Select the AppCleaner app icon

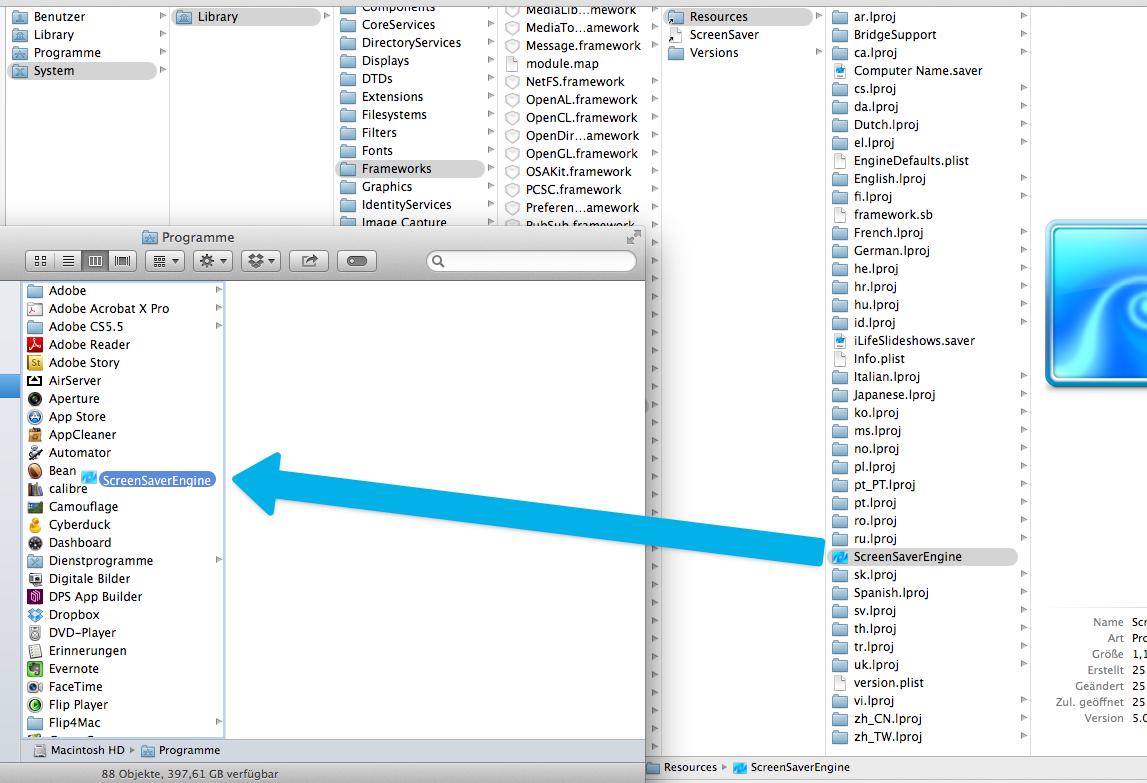coord(35,435)
